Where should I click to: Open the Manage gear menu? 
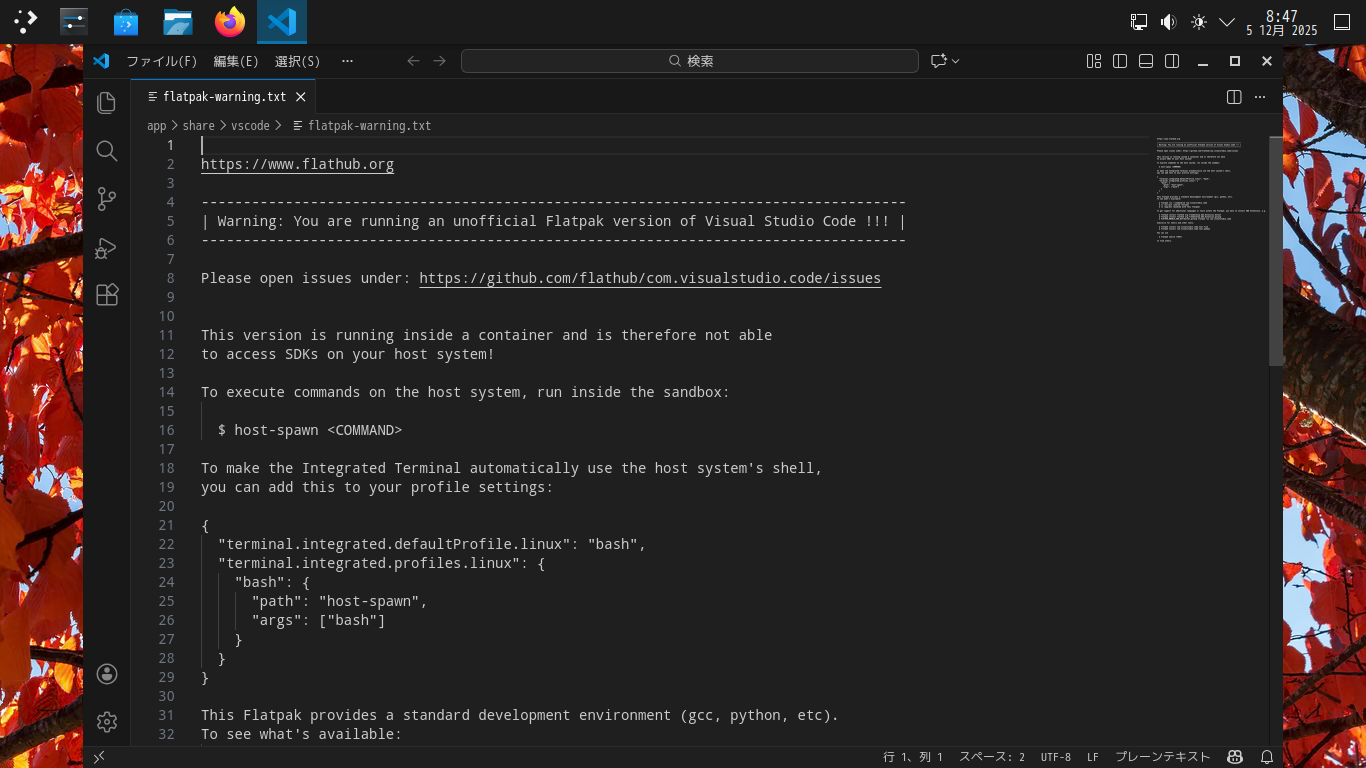pos(107,721)
